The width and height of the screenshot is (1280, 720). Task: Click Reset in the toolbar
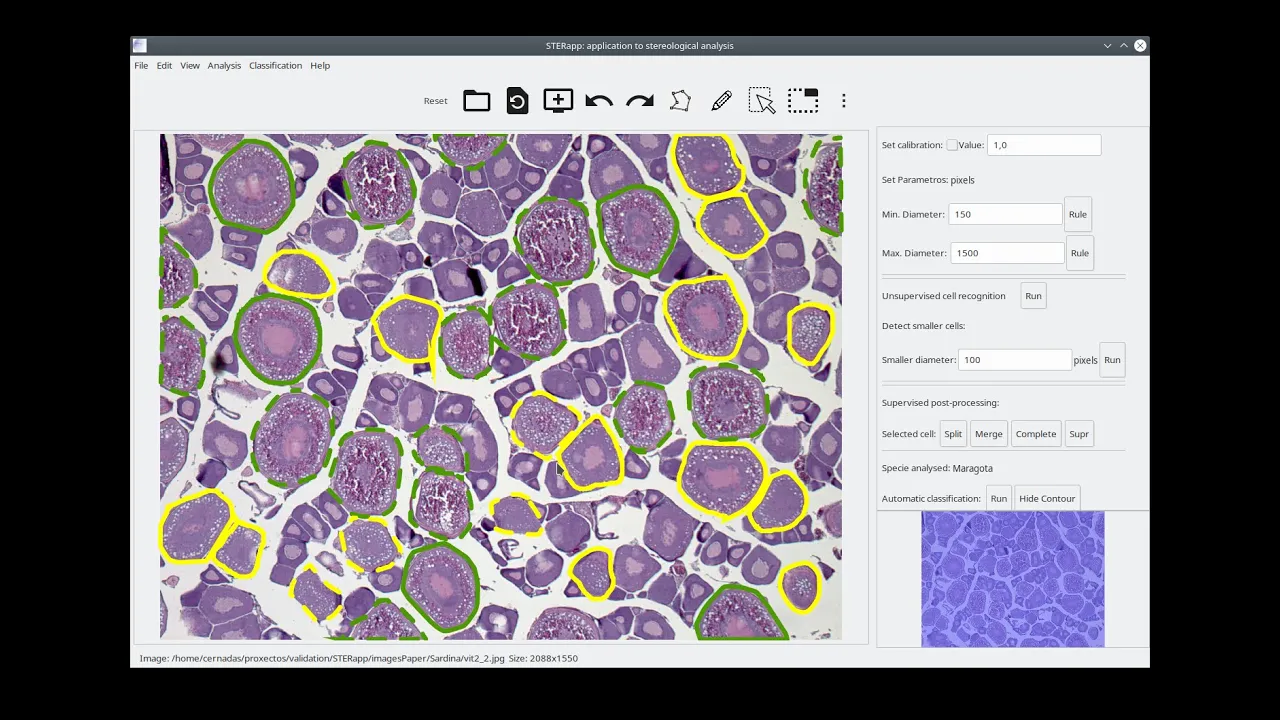435,101
